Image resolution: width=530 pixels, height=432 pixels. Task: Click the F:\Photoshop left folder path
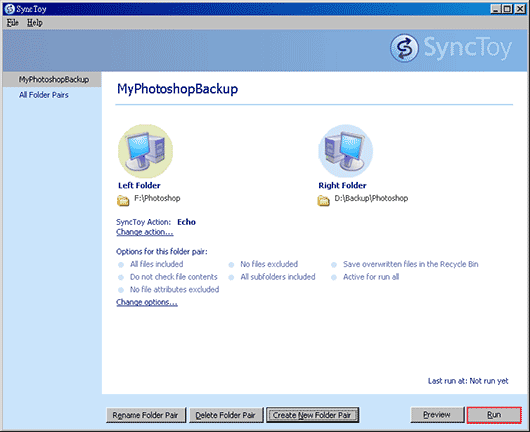157,198
